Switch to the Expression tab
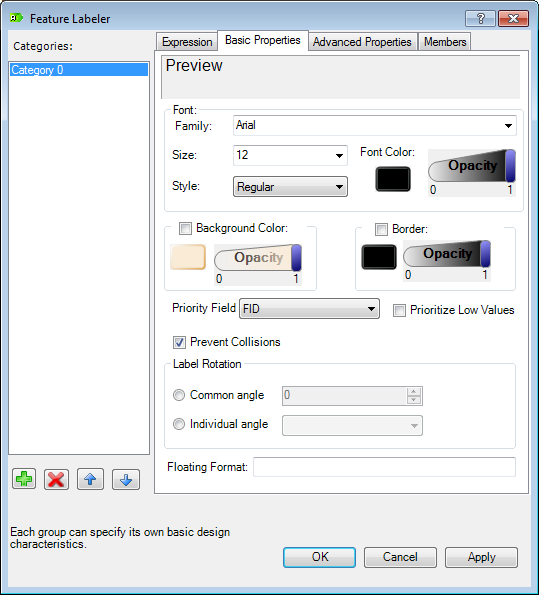This screenshot has height=595, width=539. [x=187, y=42]
